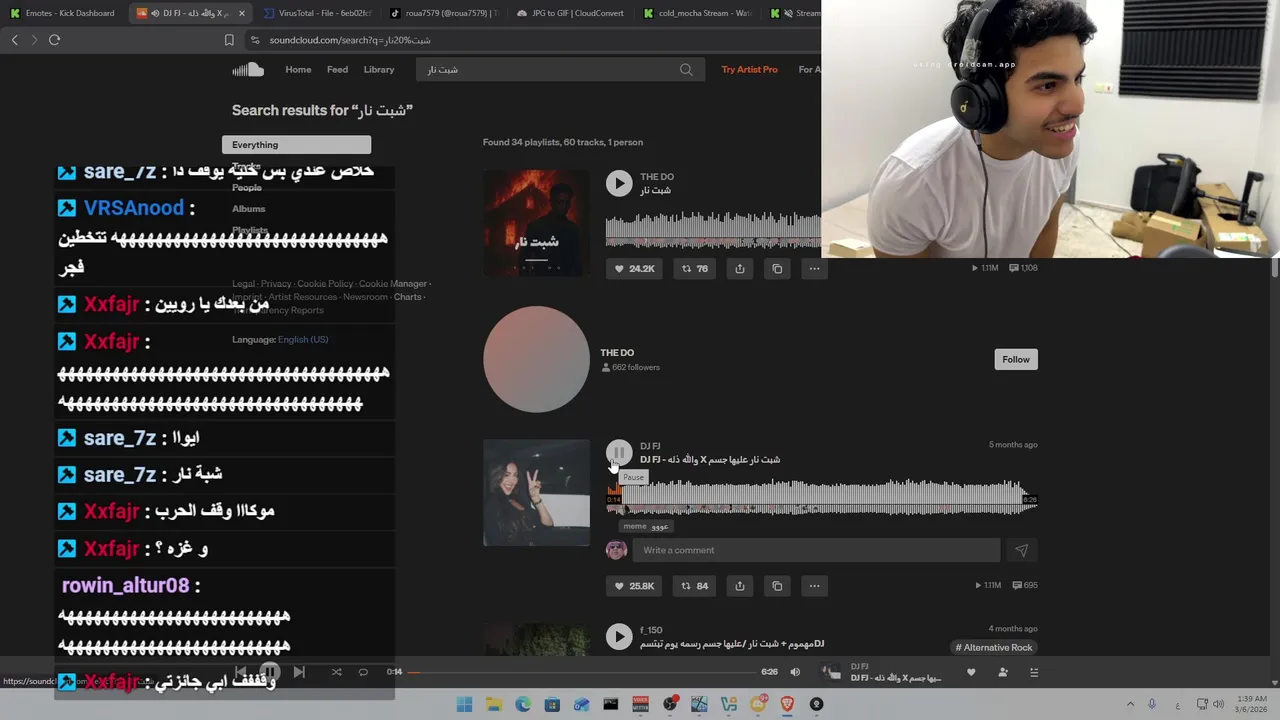Open Brave browser from the taskbar
The width and height of the screenshot is (1280, 720).
787,704
